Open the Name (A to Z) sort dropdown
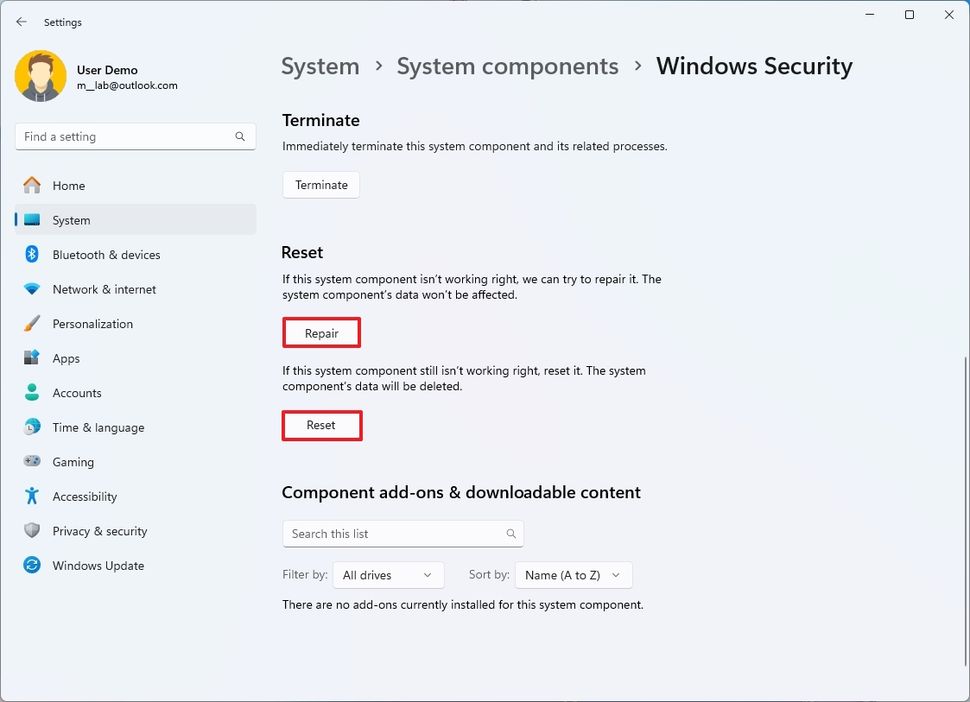 click(x=573, y=575)
